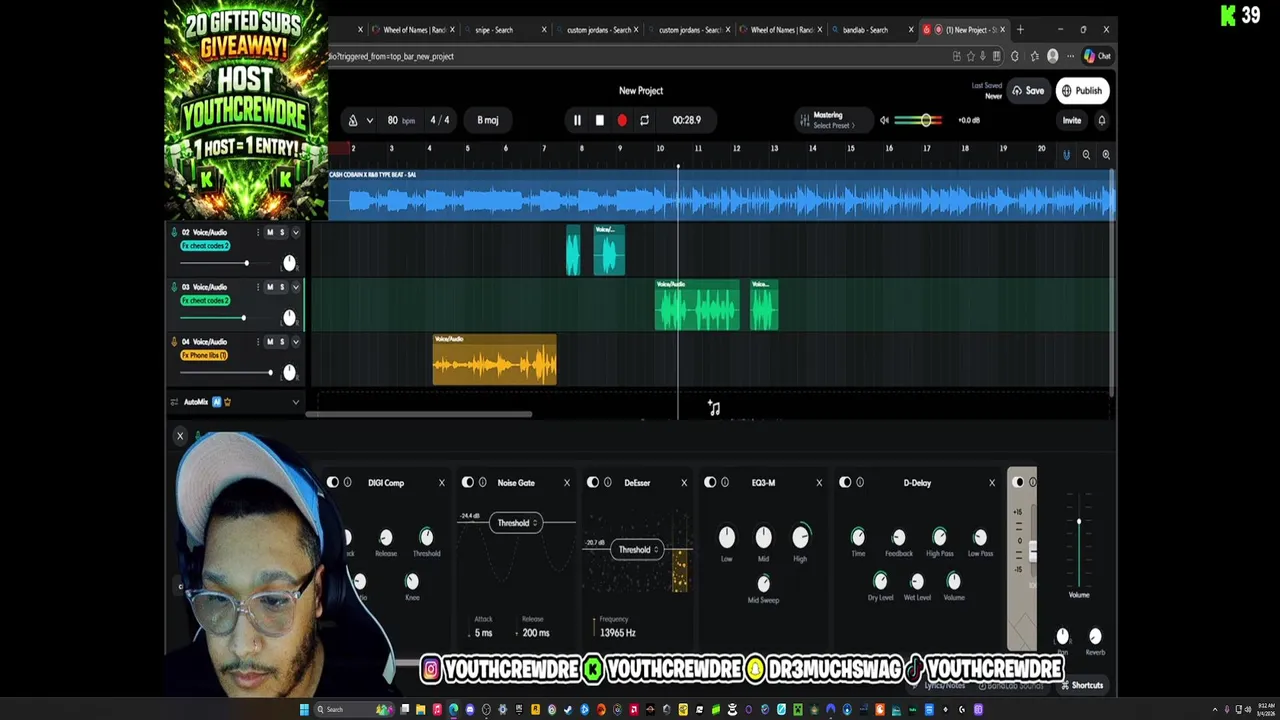Viewport: 1280px width, 720px height.
Task: Start recording with the red record button
Action: (x=622, y=120)
